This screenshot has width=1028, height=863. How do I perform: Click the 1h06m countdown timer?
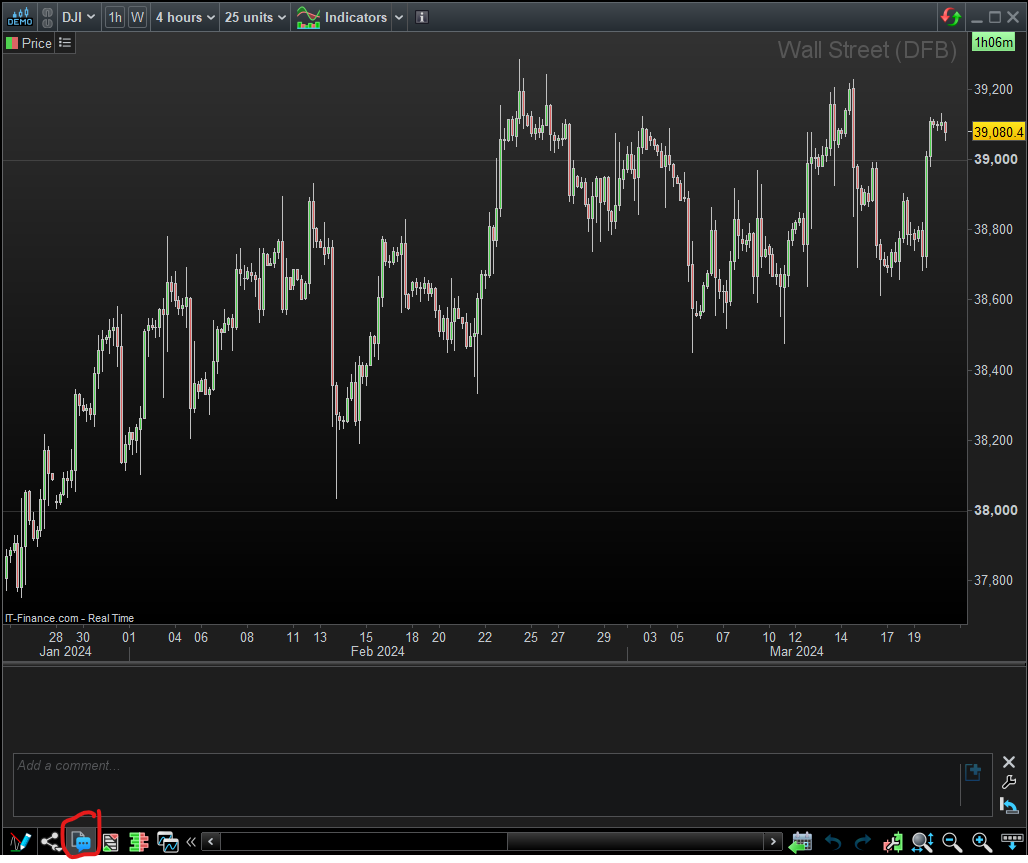click(994, 43)
